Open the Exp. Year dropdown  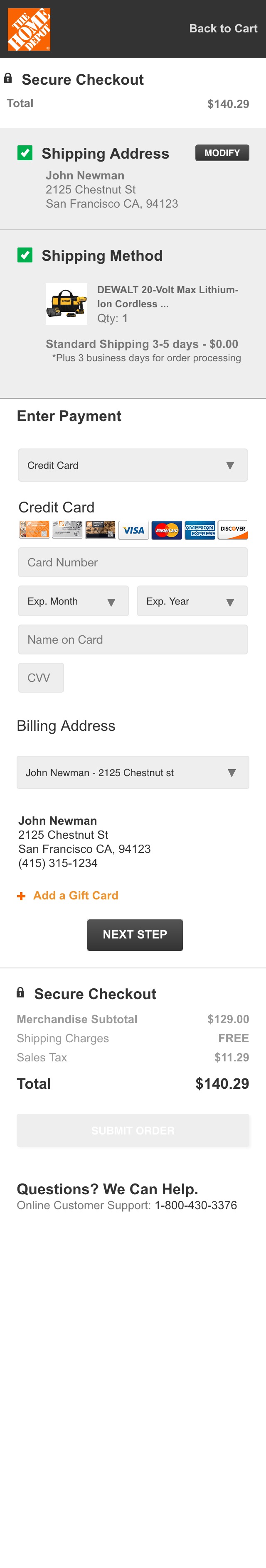coord(192,601)
